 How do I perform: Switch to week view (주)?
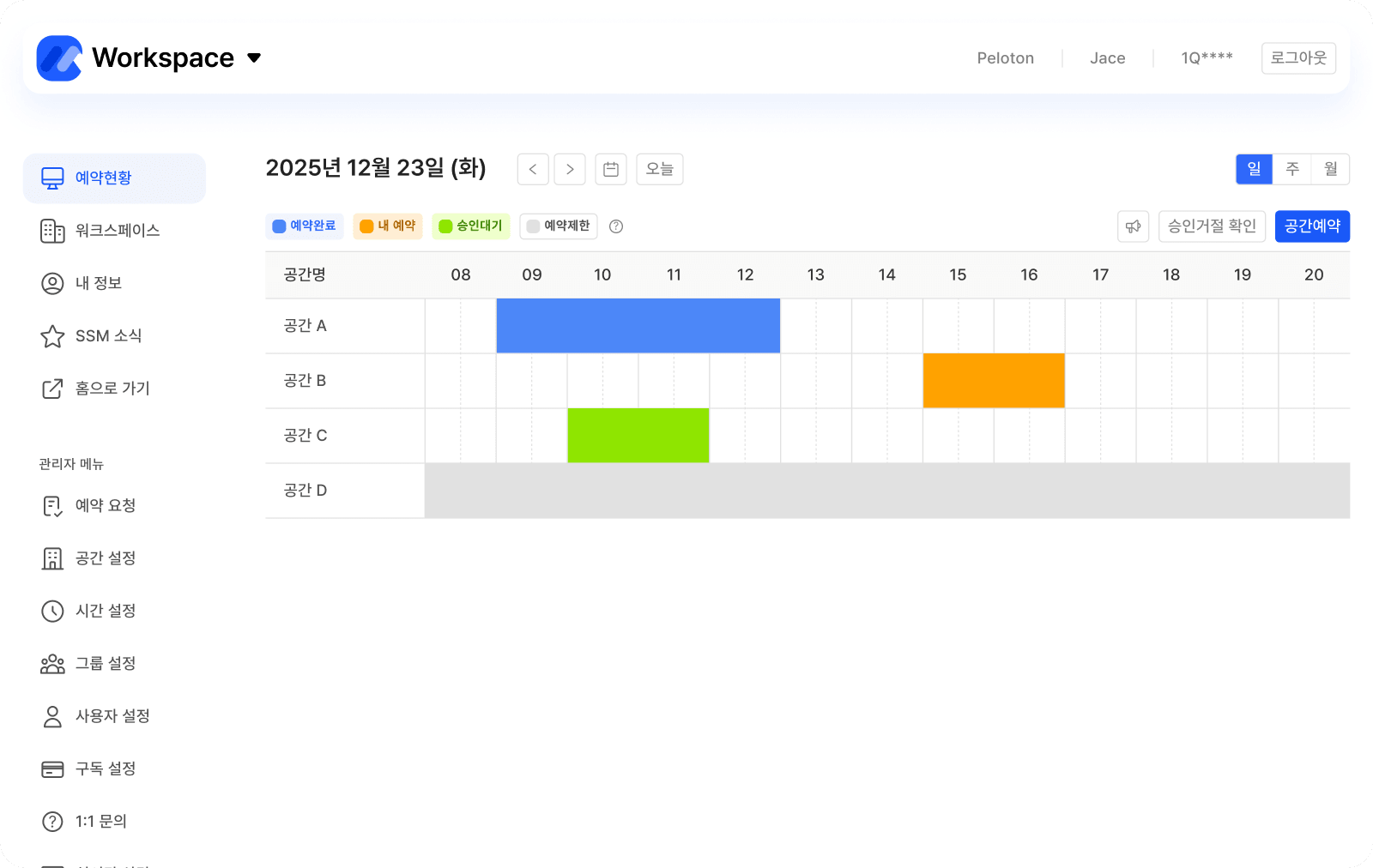[x=1292, y=170]
